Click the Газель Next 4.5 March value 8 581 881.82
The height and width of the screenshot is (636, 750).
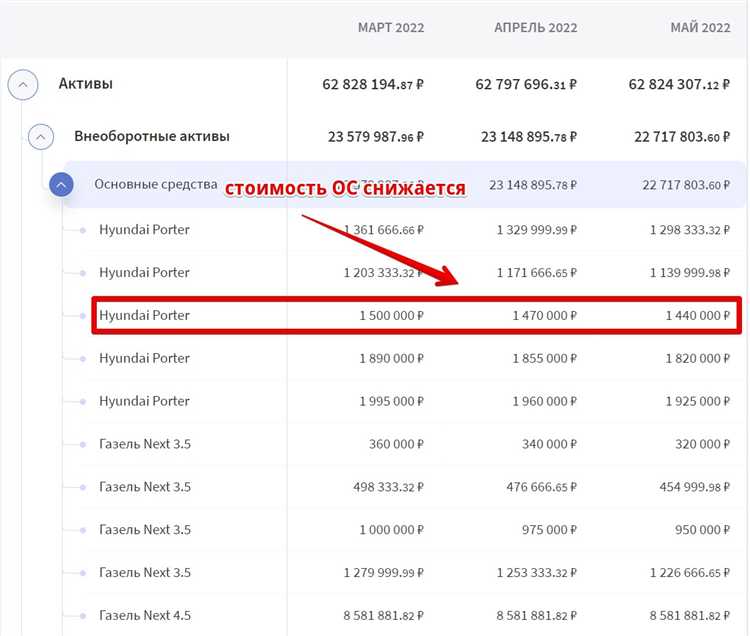[x=383, y=615]
